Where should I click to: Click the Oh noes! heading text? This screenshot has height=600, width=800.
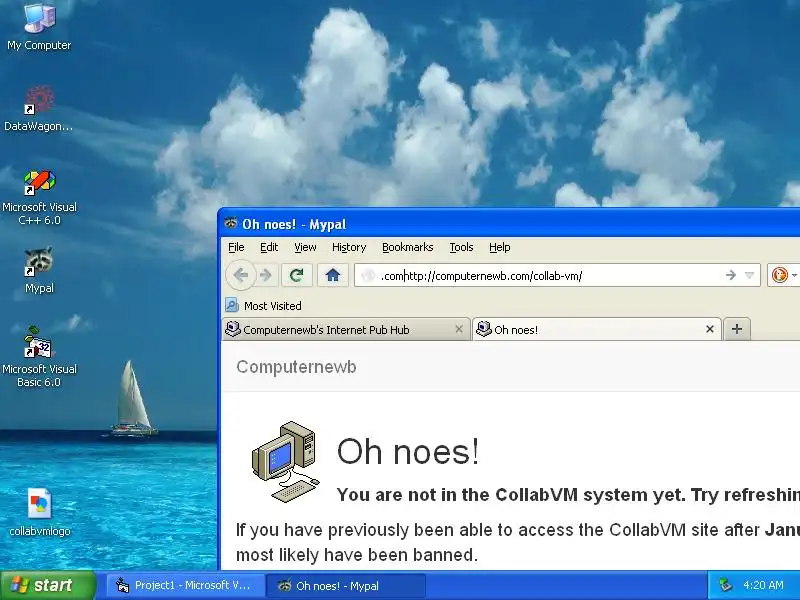pyautogui.click(x=408, y=452)
